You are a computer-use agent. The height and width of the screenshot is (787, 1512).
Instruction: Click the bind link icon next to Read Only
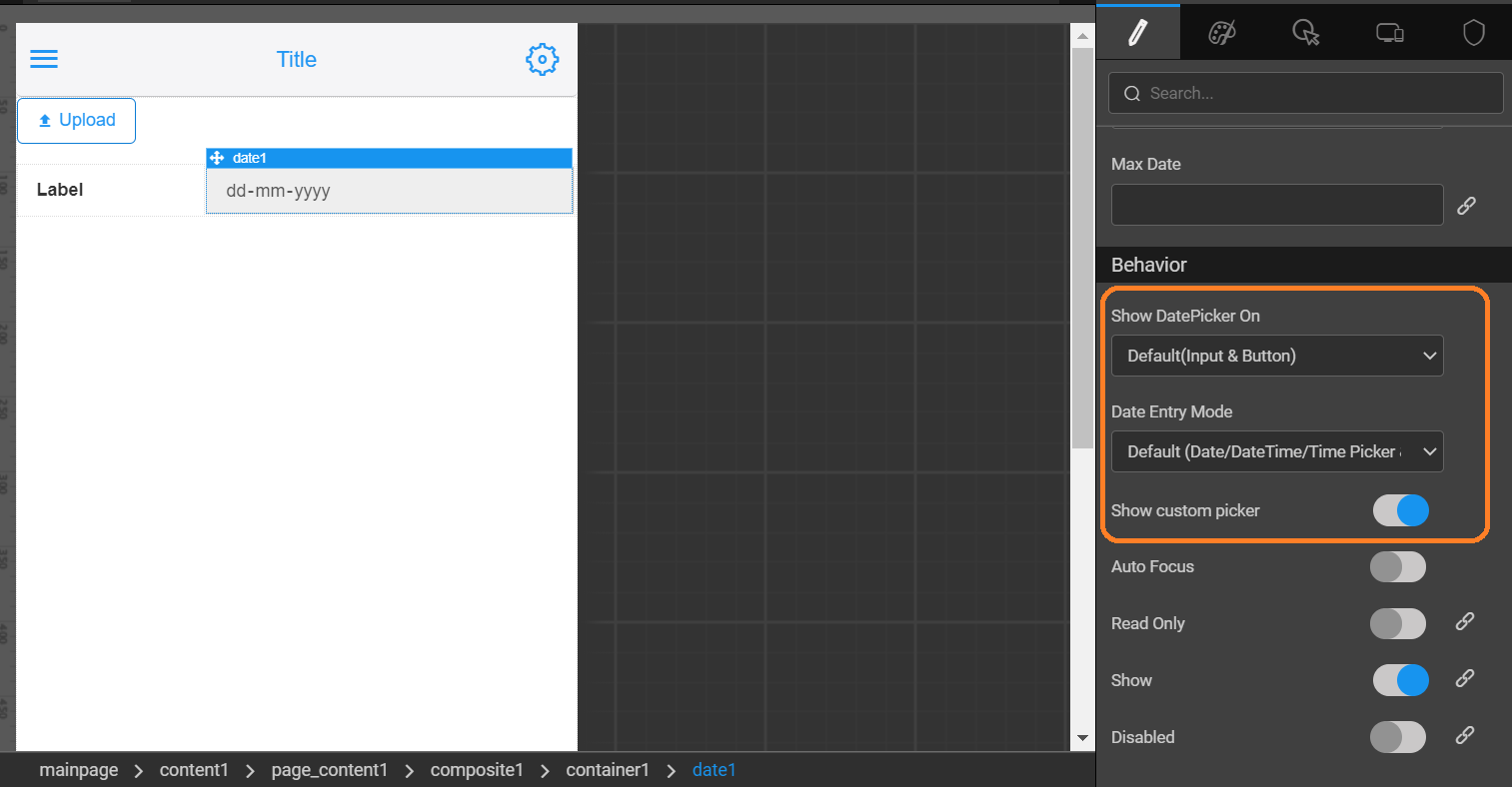pyautogui.click(x=1465, y=622)
